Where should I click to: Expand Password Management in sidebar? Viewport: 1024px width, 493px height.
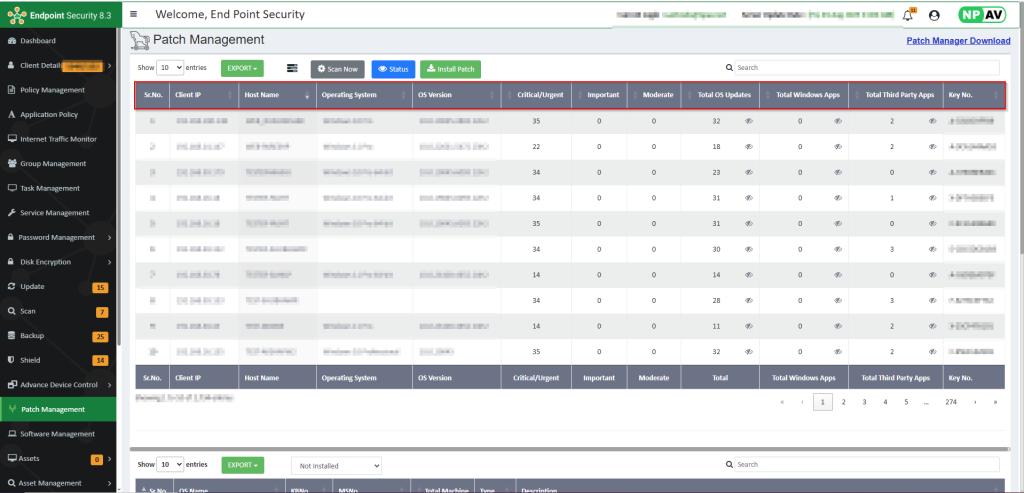pyautogui.click(x=58, y=238)
